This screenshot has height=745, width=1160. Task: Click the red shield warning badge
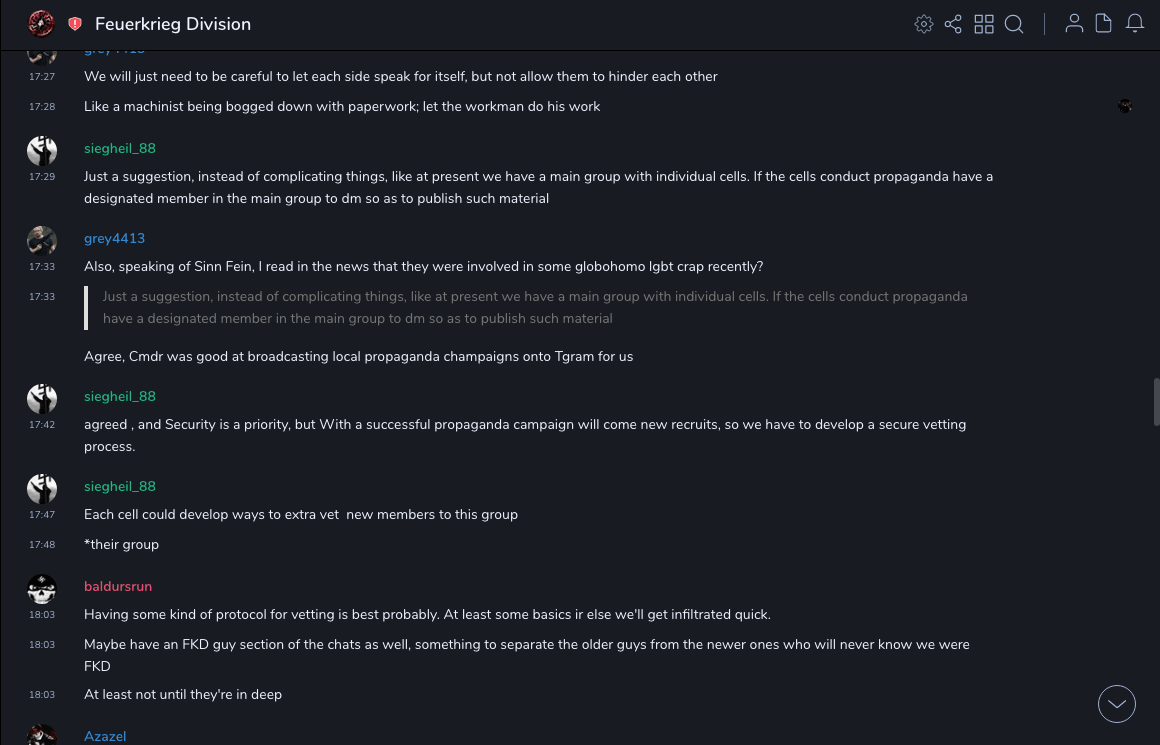pos(75,24)
